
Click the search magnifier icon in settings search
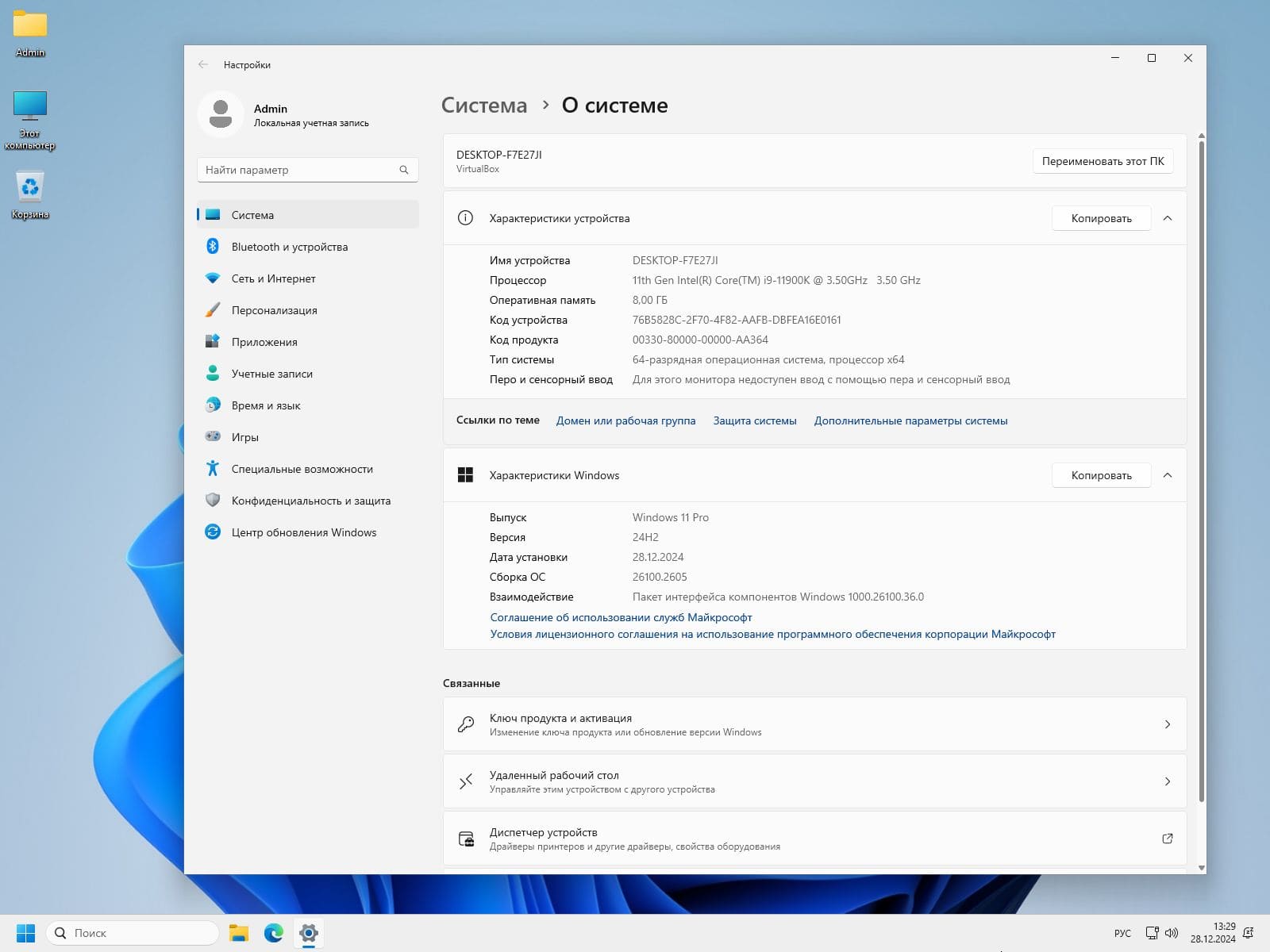(404, 170)
